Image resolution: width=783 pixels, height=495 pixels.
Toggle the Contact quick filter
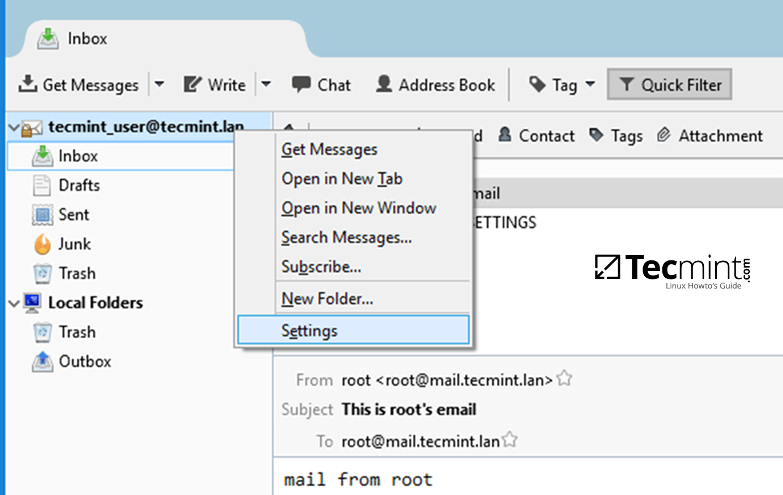click(536, 135)
